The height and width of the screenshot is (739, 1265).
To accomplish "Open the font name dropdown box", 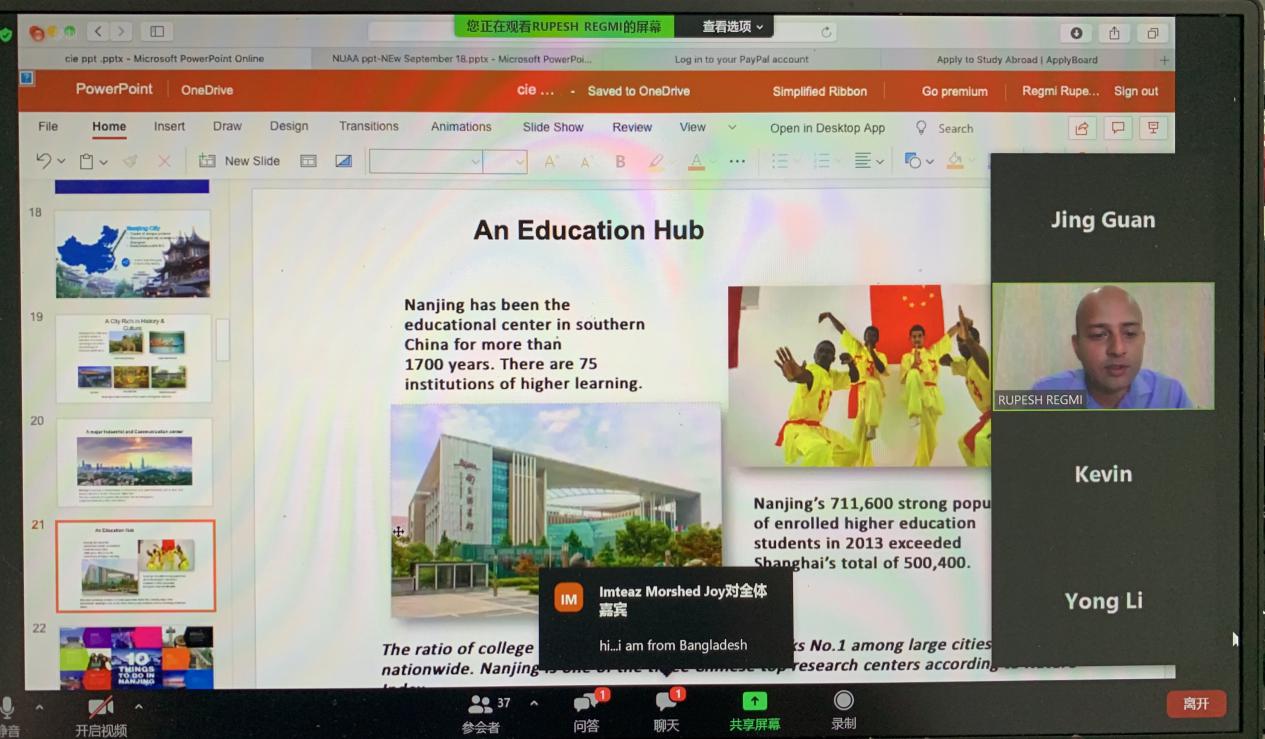I will [x=425, y=161].
